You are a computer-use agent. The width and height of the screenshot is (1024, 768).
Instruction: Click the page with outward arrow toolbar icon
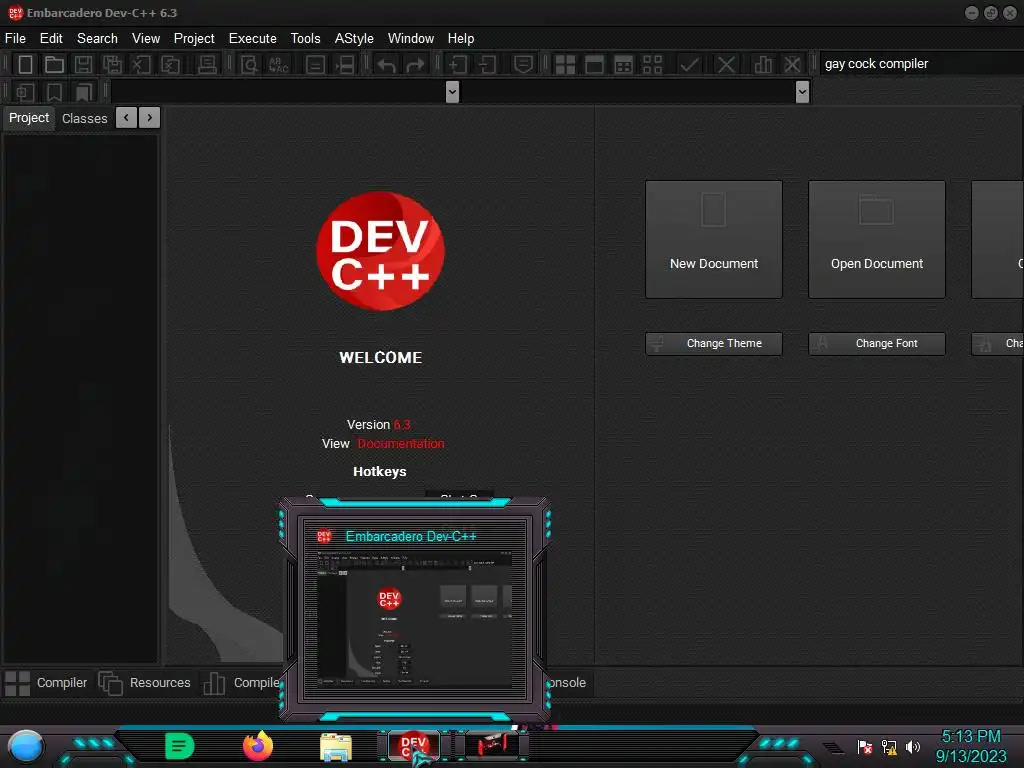click(487, 64)
